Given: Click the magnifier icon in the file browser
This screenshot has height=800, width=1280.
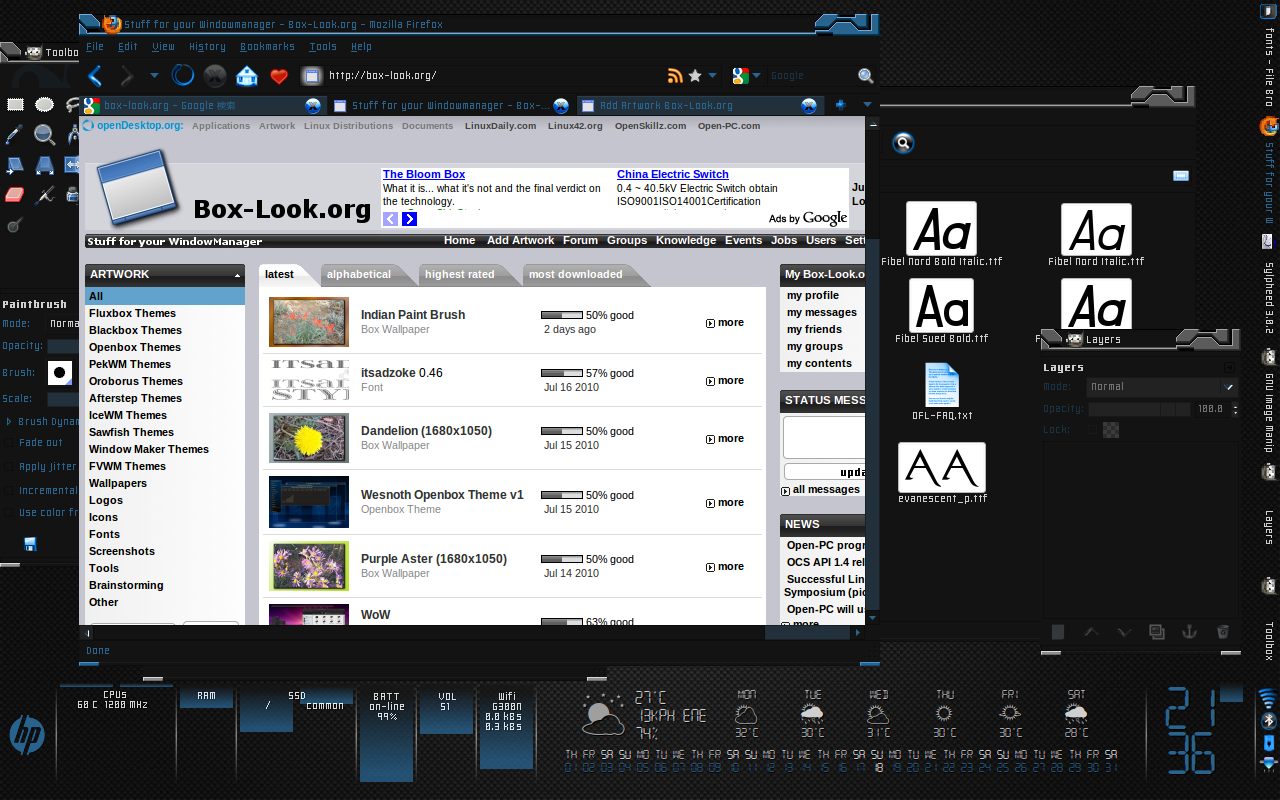Looking at the screenshot, I should 903,143.
